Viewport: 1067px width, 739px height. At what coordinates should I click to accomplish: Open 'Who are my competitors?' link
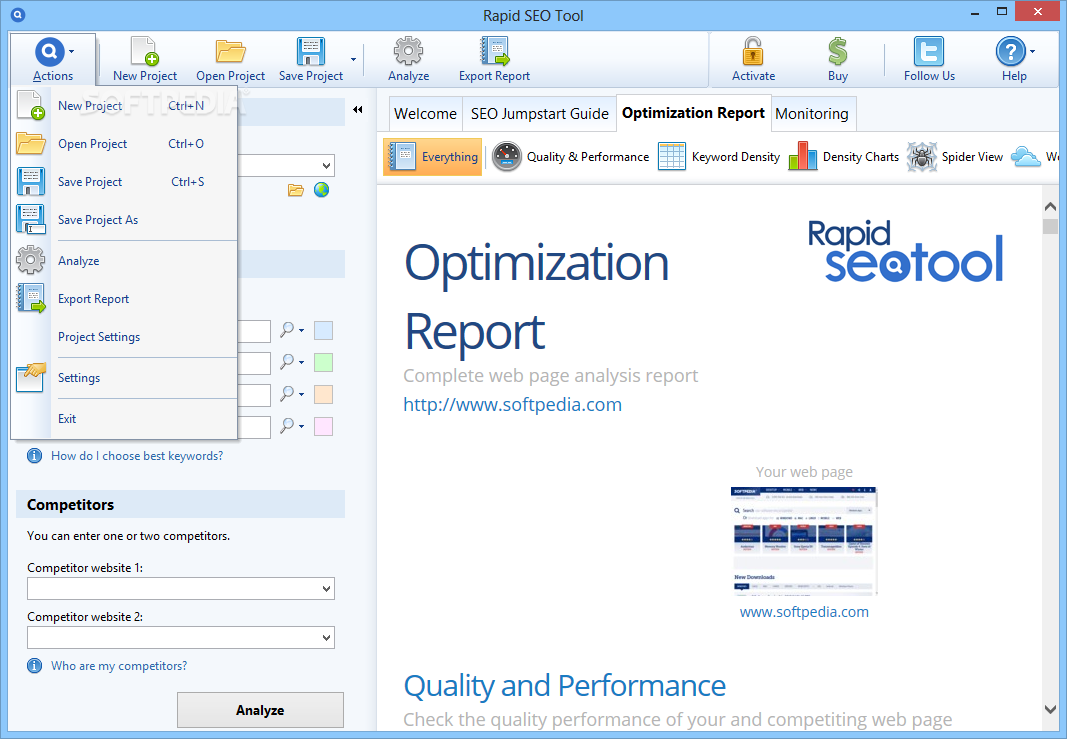coord(119,666)
